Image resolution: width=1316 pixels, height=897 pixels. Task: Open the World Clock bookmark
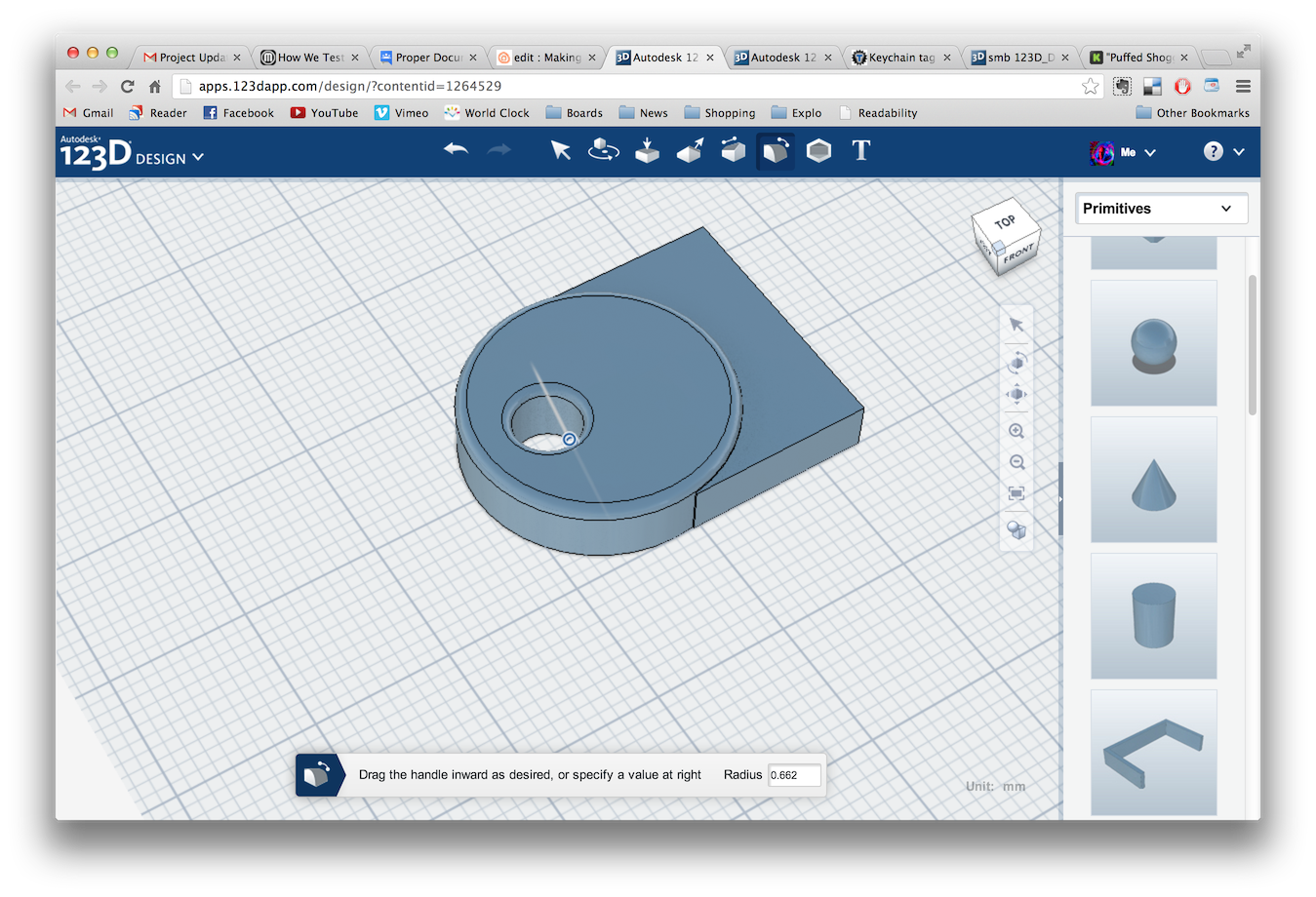(487, 113)
